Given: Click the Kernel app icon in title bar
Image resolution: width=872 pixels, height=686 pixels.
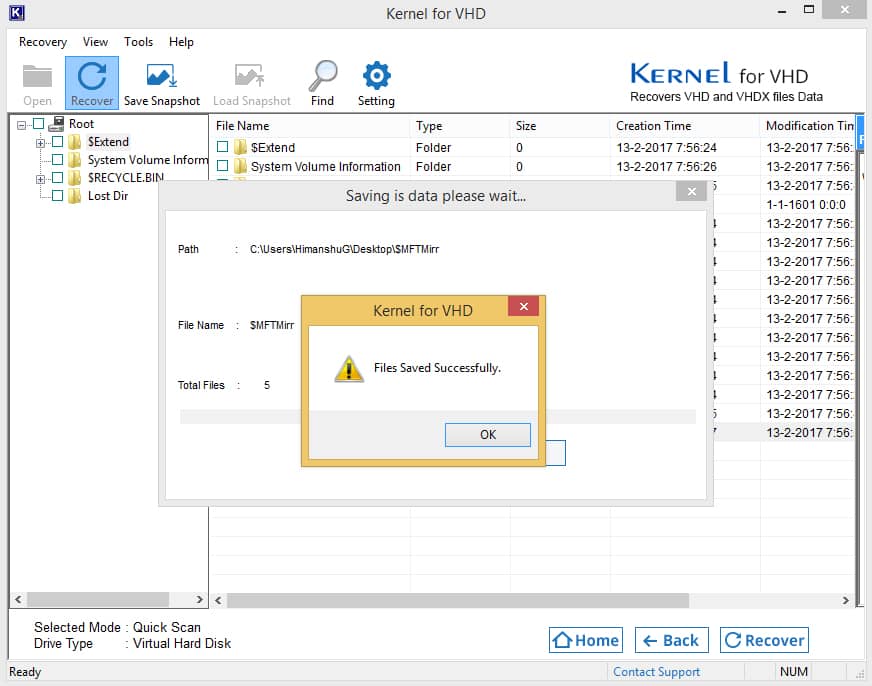Looking at the screenshot, I should 17,13.
